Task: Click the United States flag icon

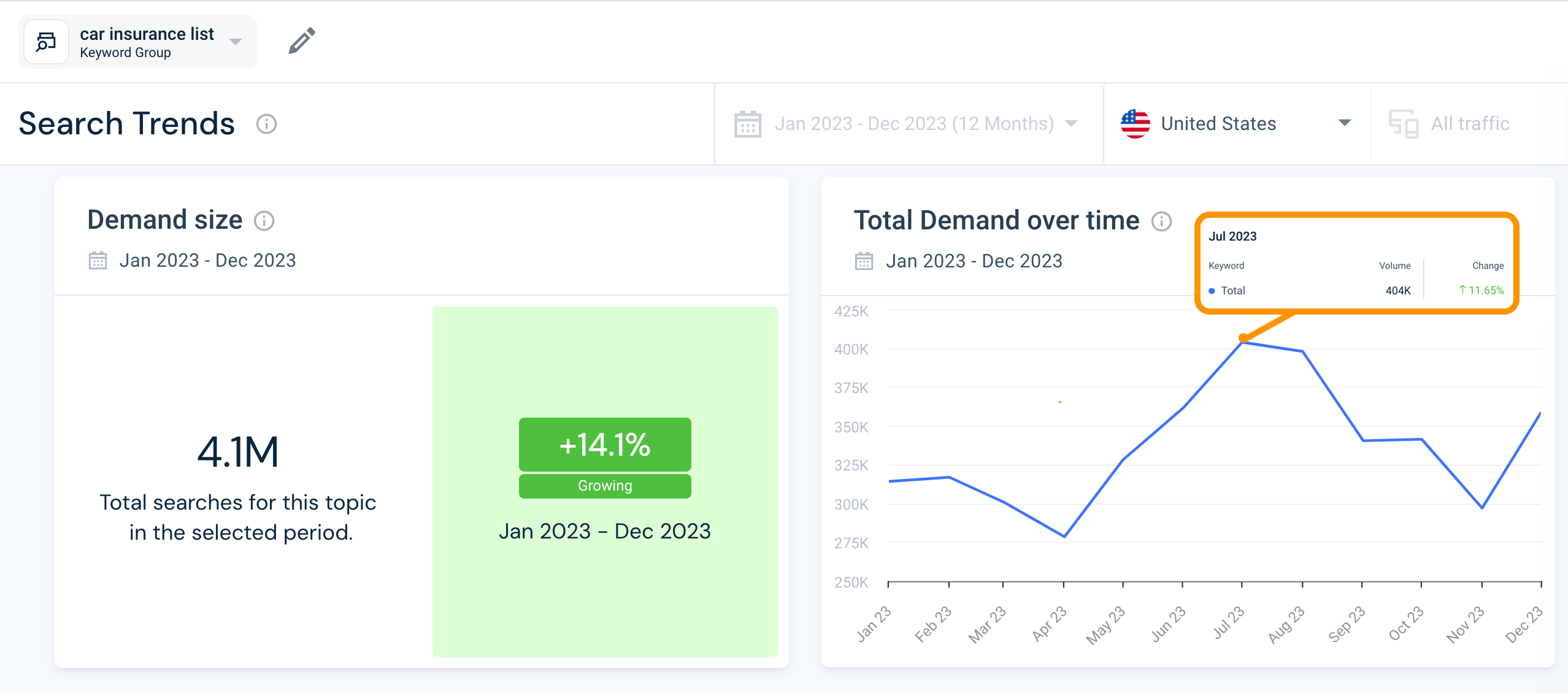Action: 1136,123
